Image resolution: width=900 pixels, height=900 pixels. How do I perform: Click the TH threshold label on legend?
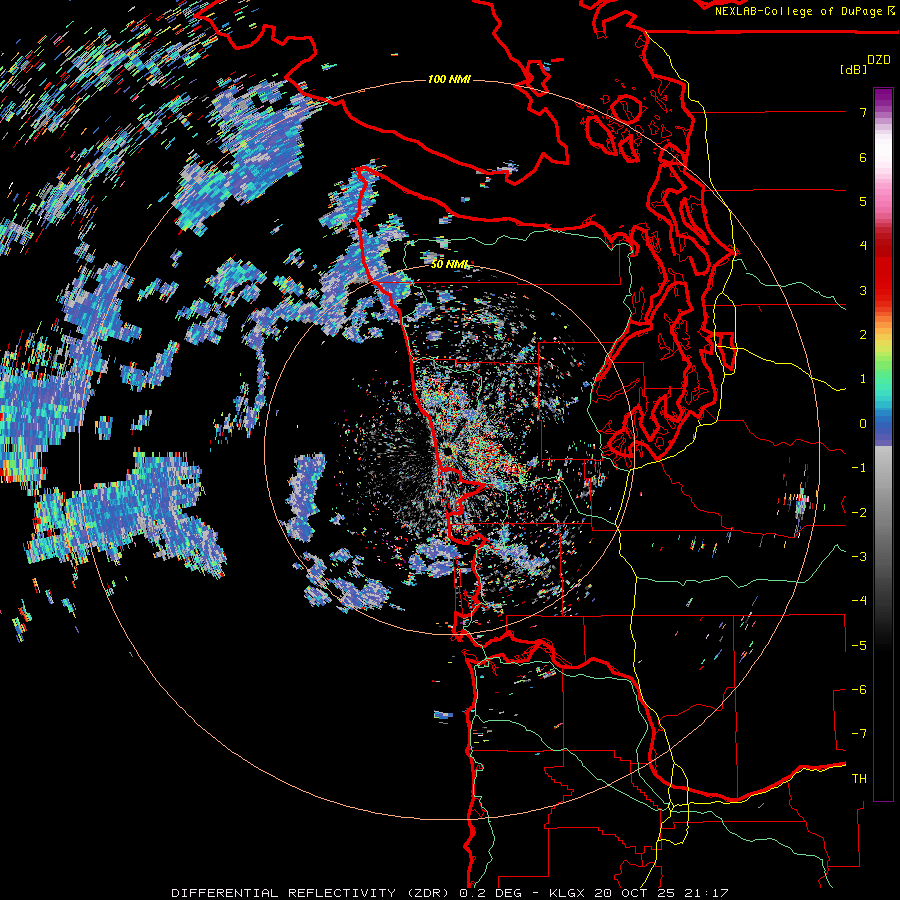(859, 779)
